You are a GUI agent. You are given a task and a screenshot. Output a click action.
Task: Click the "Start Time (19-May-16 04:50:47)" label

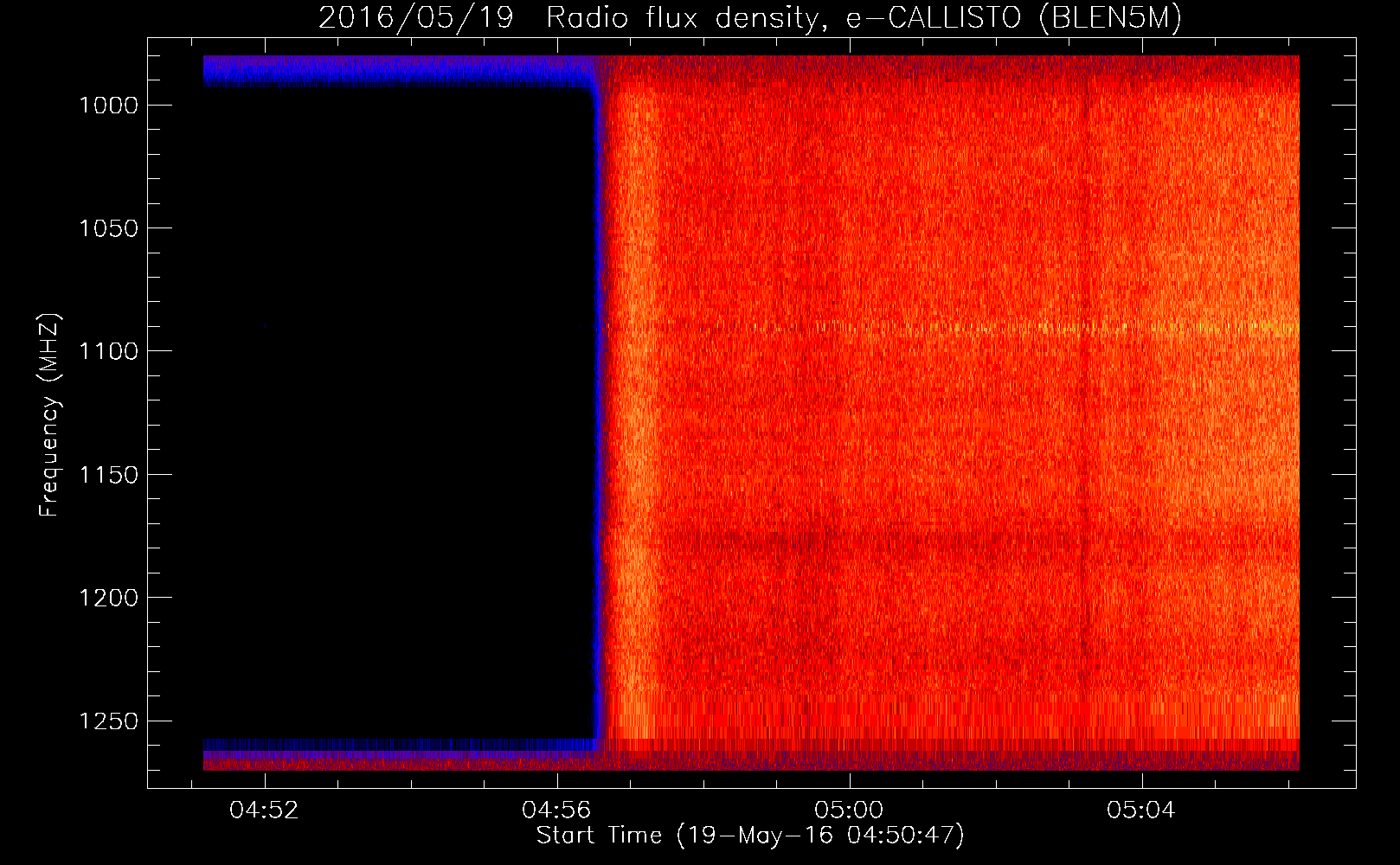[x=749, y=836]
